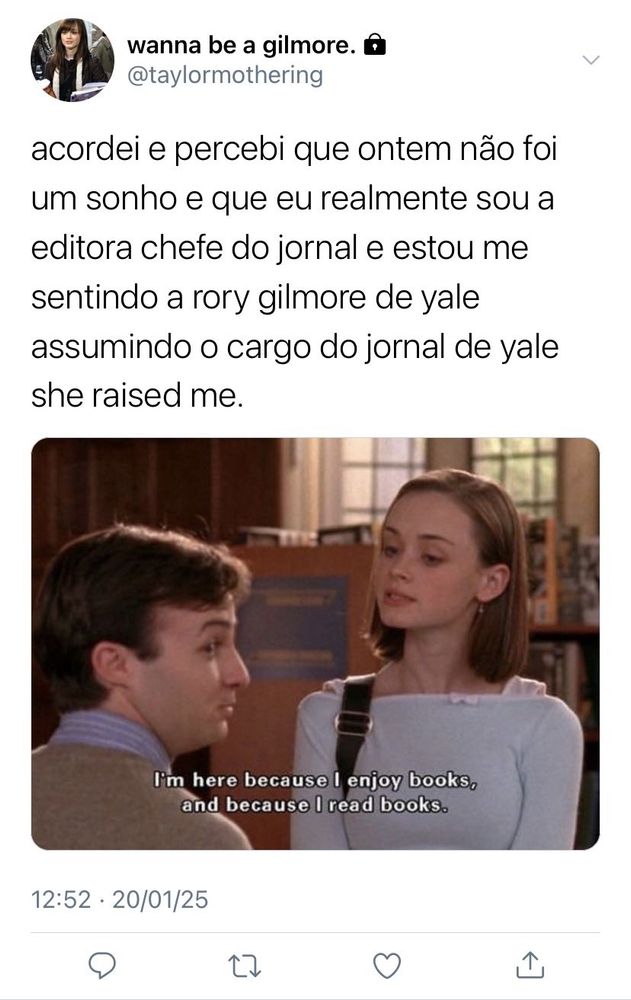
Task: Click the 'I'm here because I enjoy books' subtitle
Action: point(315,780)
